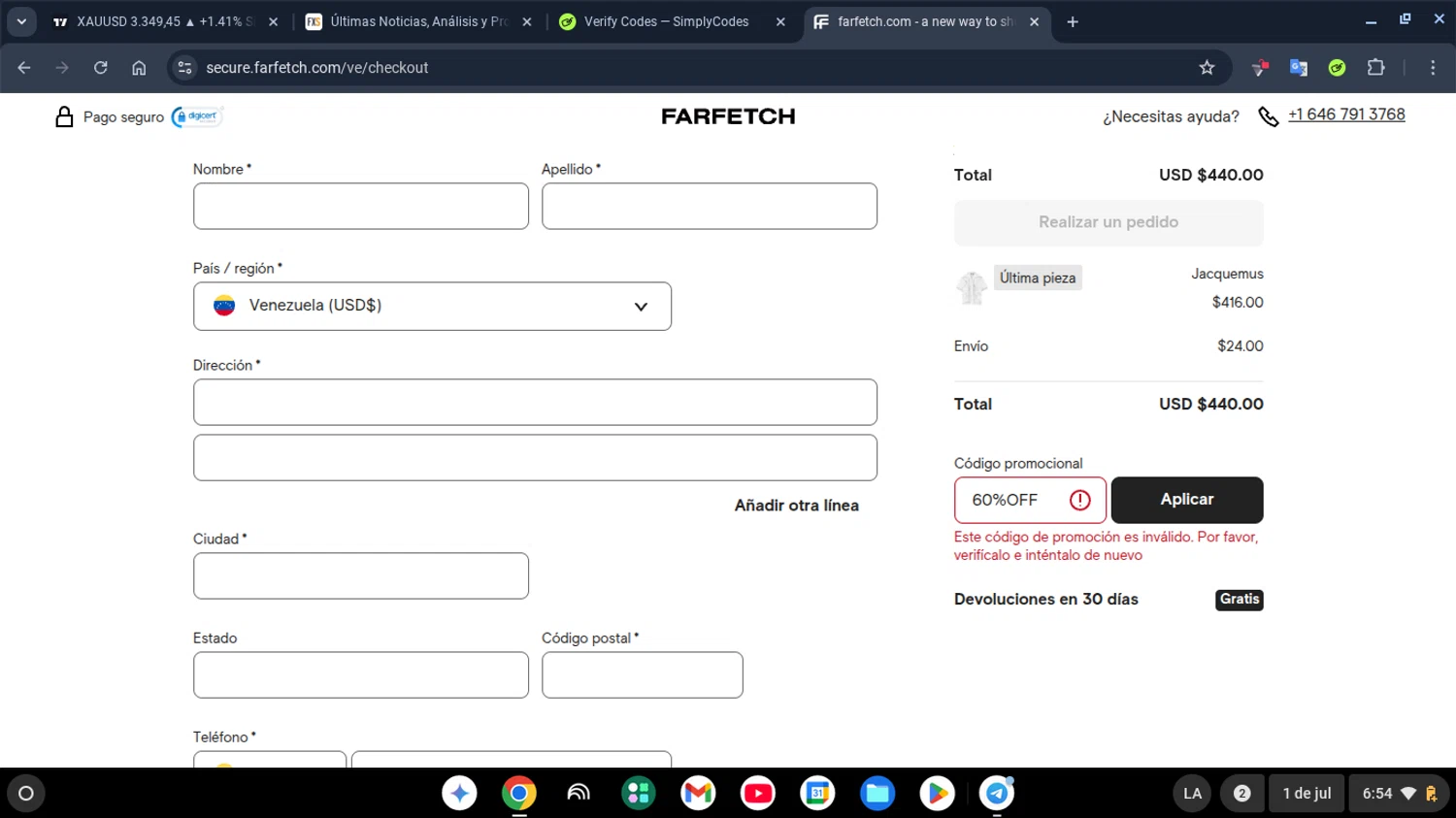Close the Últimas Noticias tab
This screenshot has width=1456, height=818.
[x=527, y=21]
